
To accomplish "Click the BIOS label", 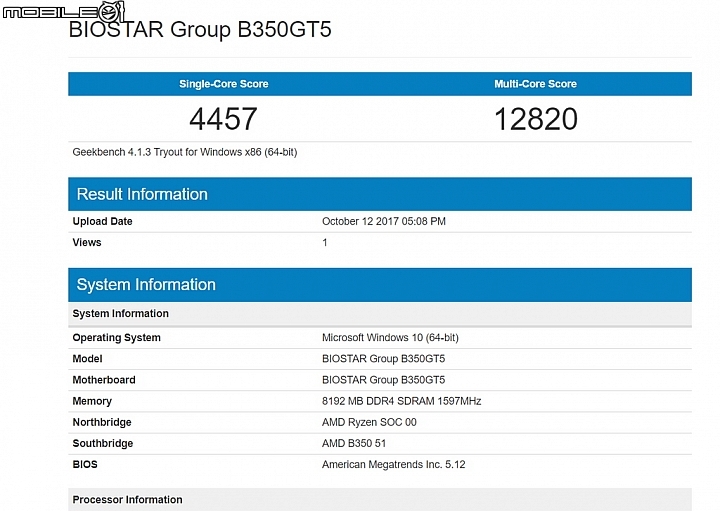I will point(85,464).
